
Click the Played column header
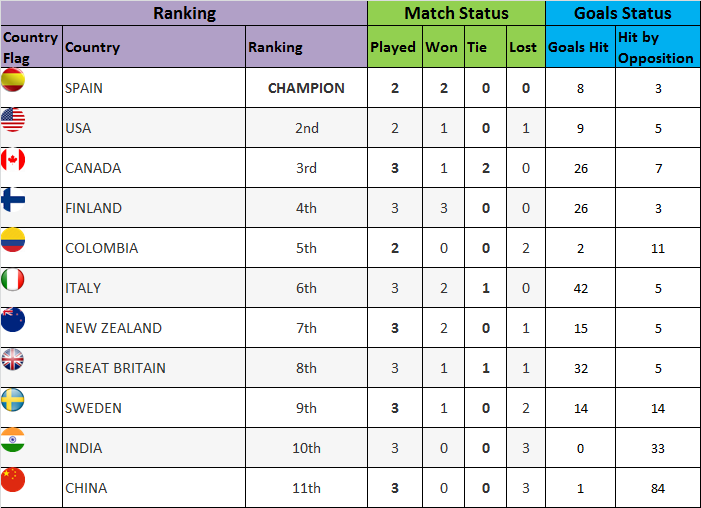pyautogui.click(x=393, y=47)
